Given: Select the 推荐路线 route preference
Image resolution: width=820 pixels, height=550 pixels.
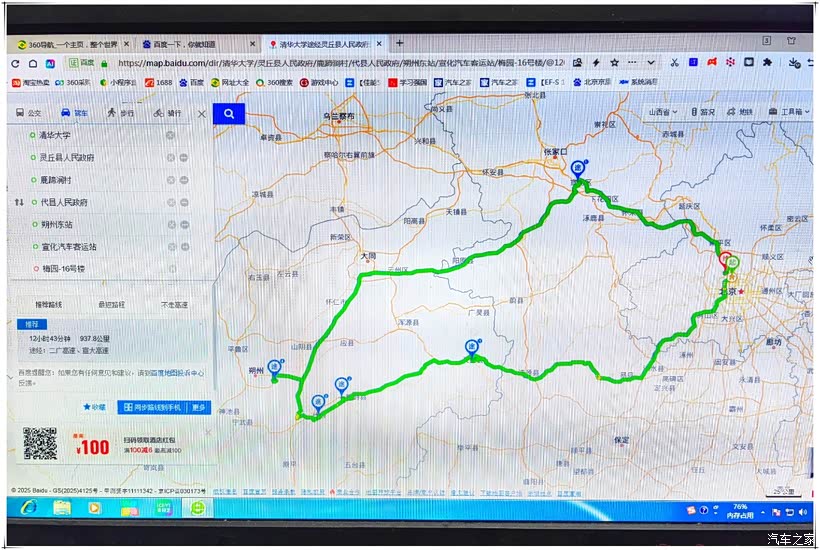Looking at the screenshot, I should [49, 304].
